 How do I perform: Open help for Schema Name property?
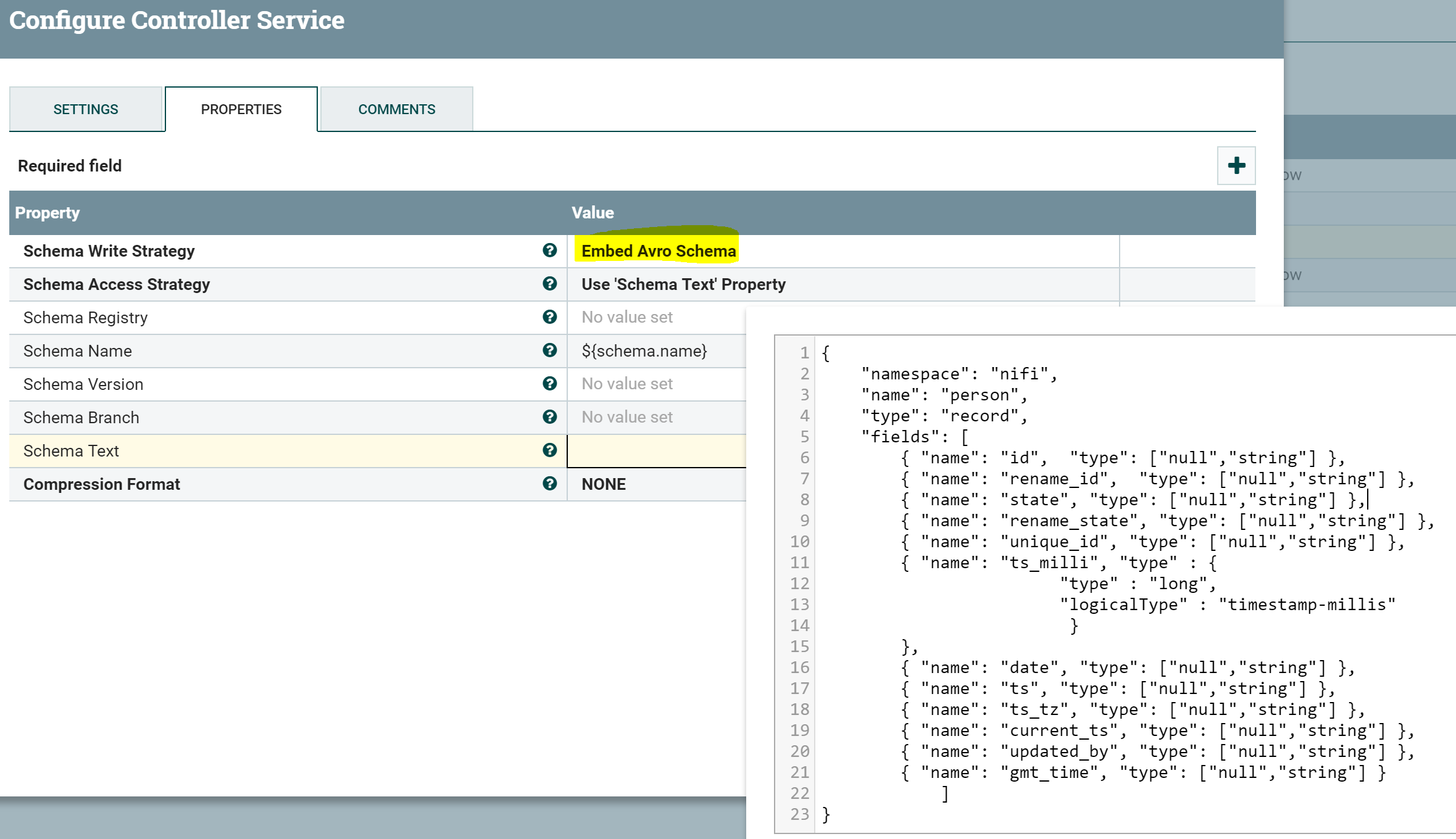550,350
